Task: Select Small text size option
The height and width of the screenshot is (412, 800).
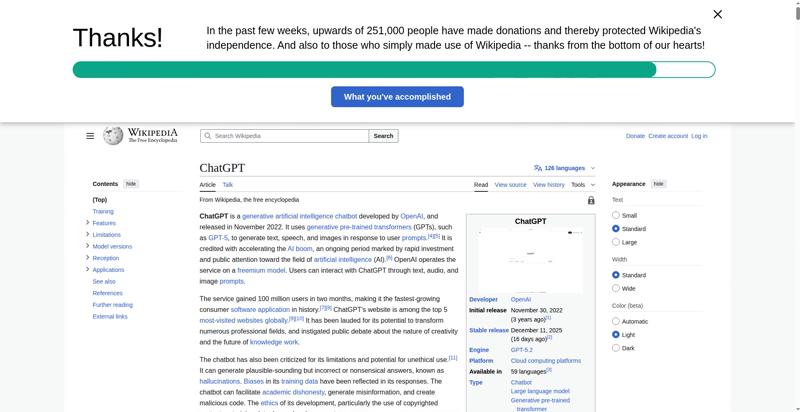Action: coord(616,215)
